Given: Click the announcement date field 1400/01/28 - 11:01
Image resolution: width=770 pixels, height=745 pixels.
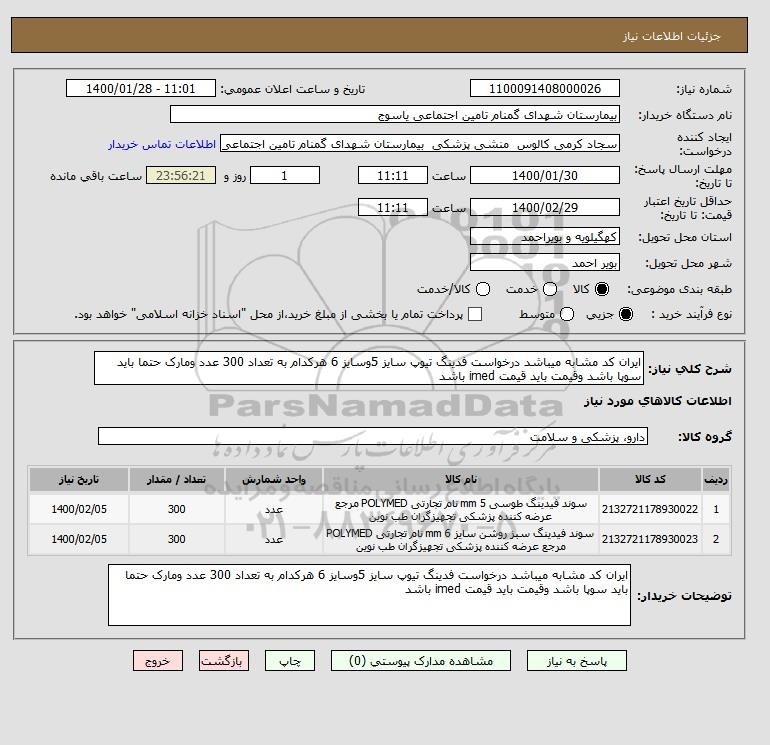Looking at the screenshot, I should click(140, 88).
